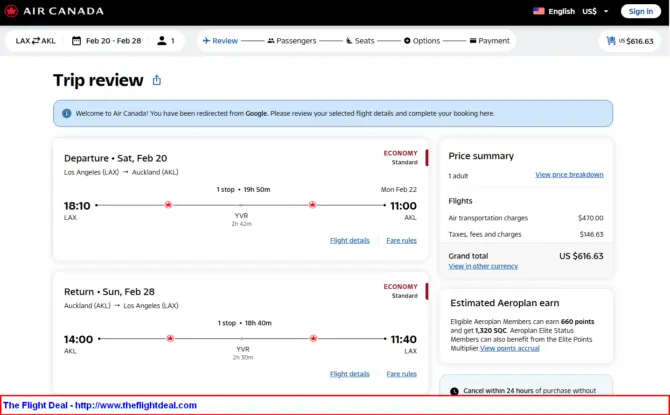
Task: Open the US$ currency dropdown arrow
Action: click(x=606, y=12)
